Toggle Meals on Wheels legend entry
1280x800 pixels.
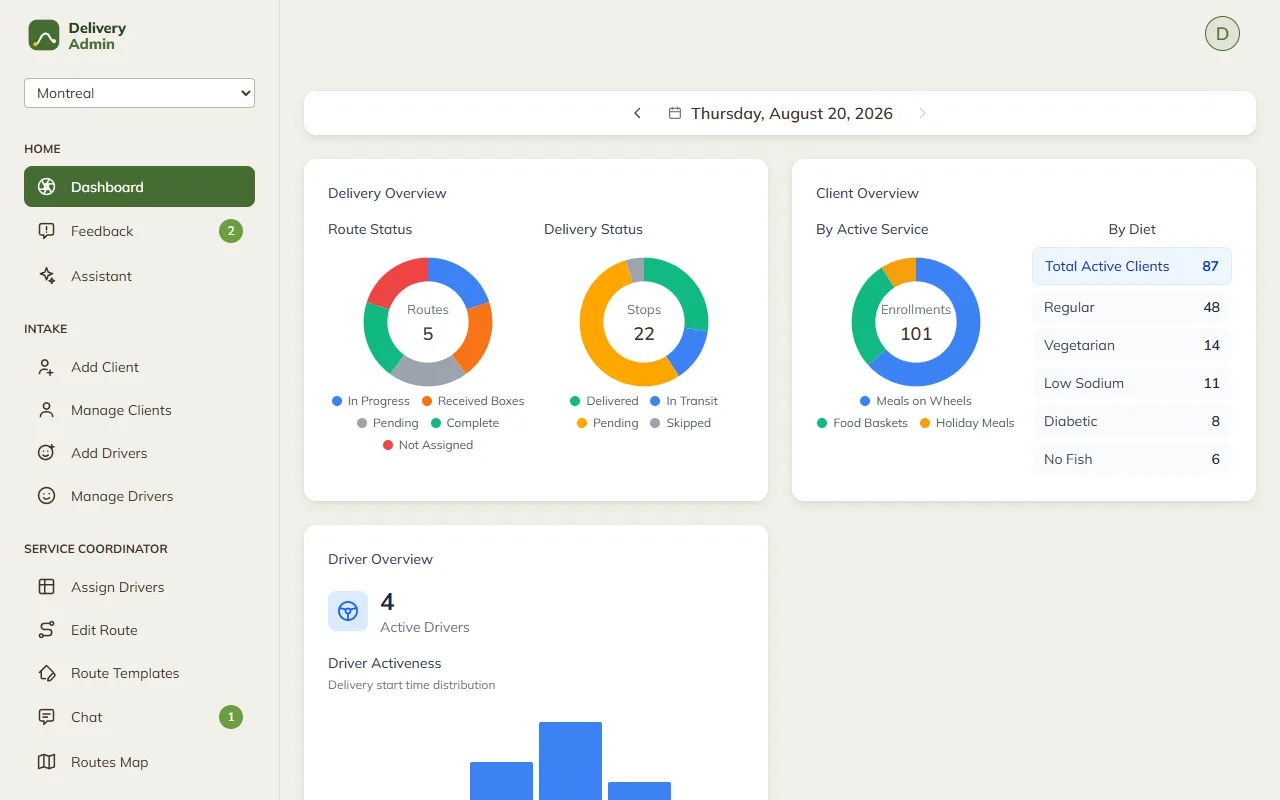pos(916,401)
